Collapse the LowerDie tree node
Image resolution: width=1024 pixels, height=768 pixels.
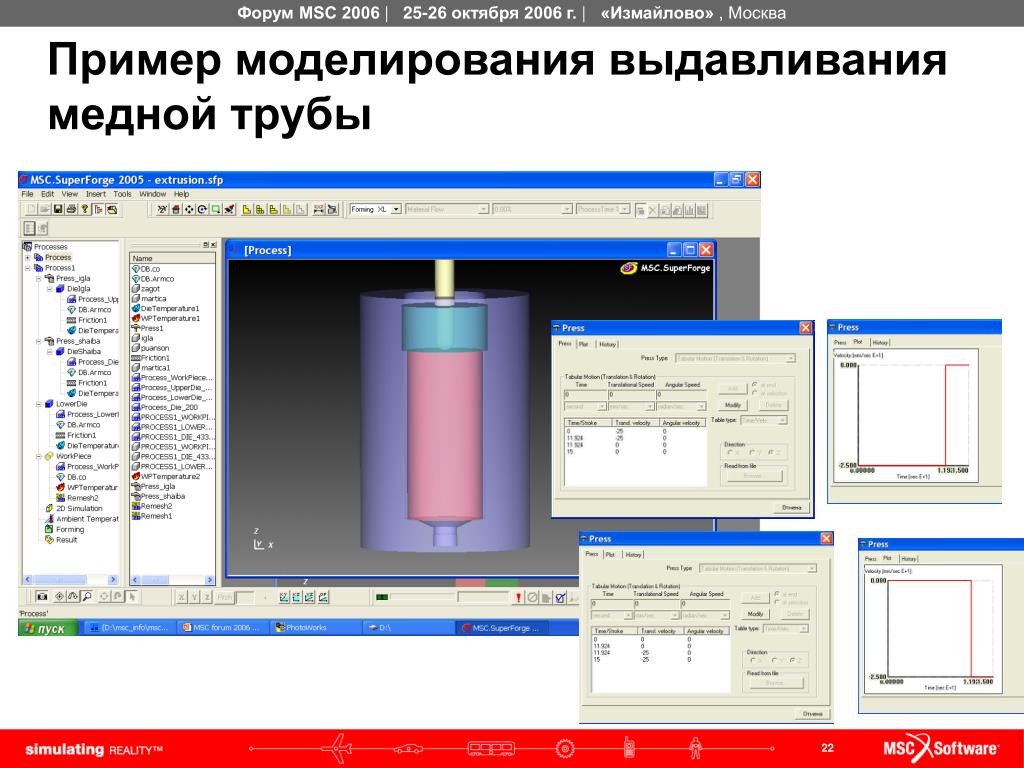pyautogui.click(x=39, y=404)
